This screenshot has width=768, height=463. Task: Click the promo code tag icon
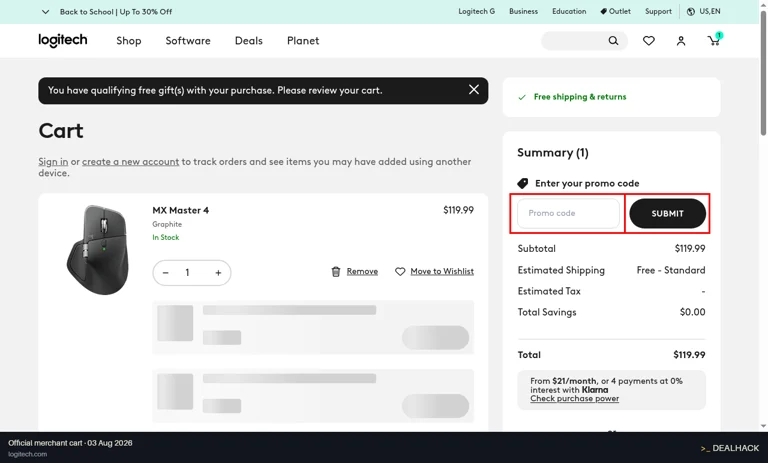[523, 183]
